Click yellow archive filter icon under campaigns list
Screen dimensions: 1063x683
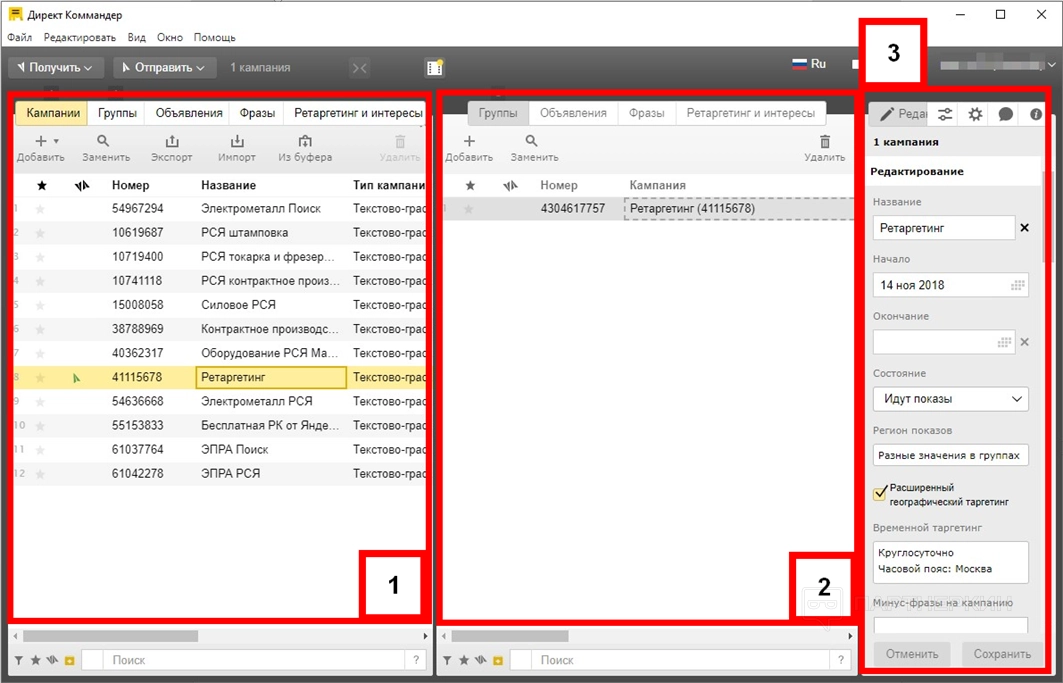tap(69, 660)
